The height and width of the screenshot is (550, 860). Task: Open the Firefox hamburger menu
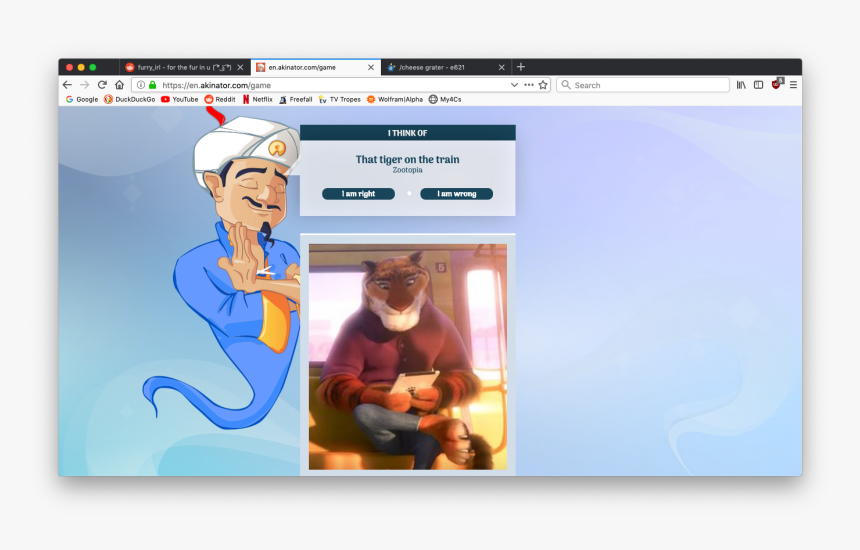793,85
